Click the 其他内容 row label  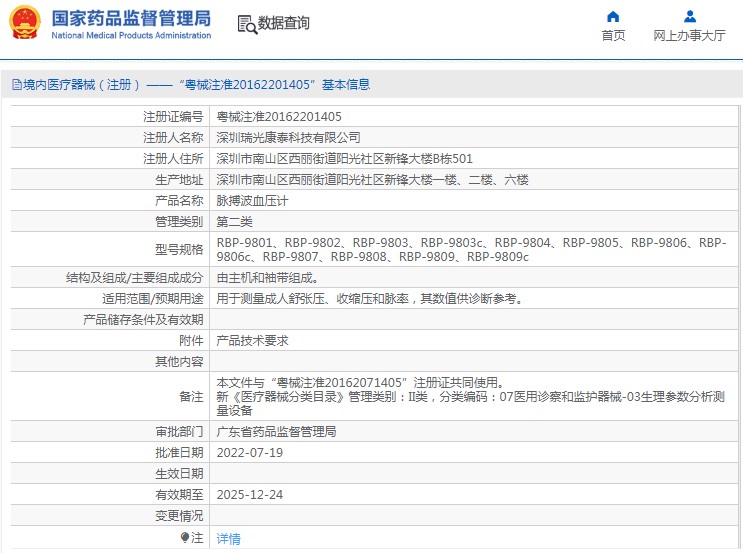[179, 362]
